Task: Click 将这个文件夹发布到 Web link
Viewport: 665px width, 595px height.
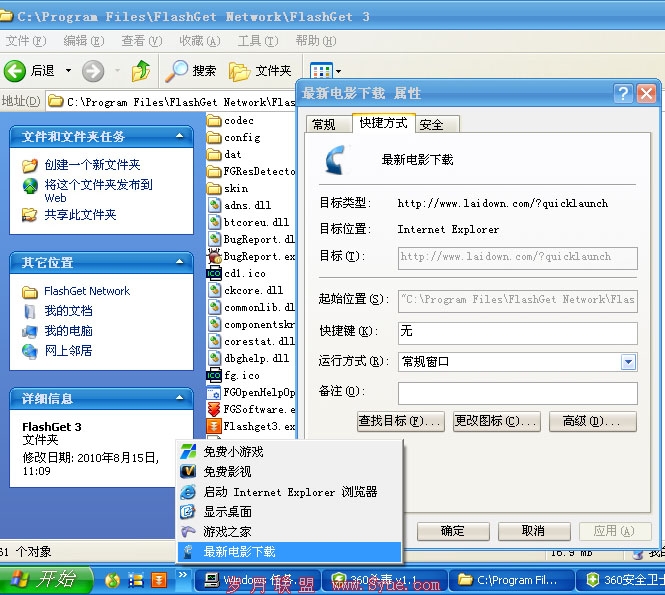Action: [98, 191]
